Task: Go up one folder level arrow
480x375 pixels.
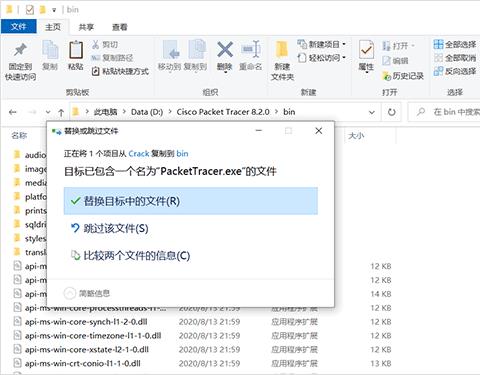Action: pyautogui.click(x=61, y=112)
